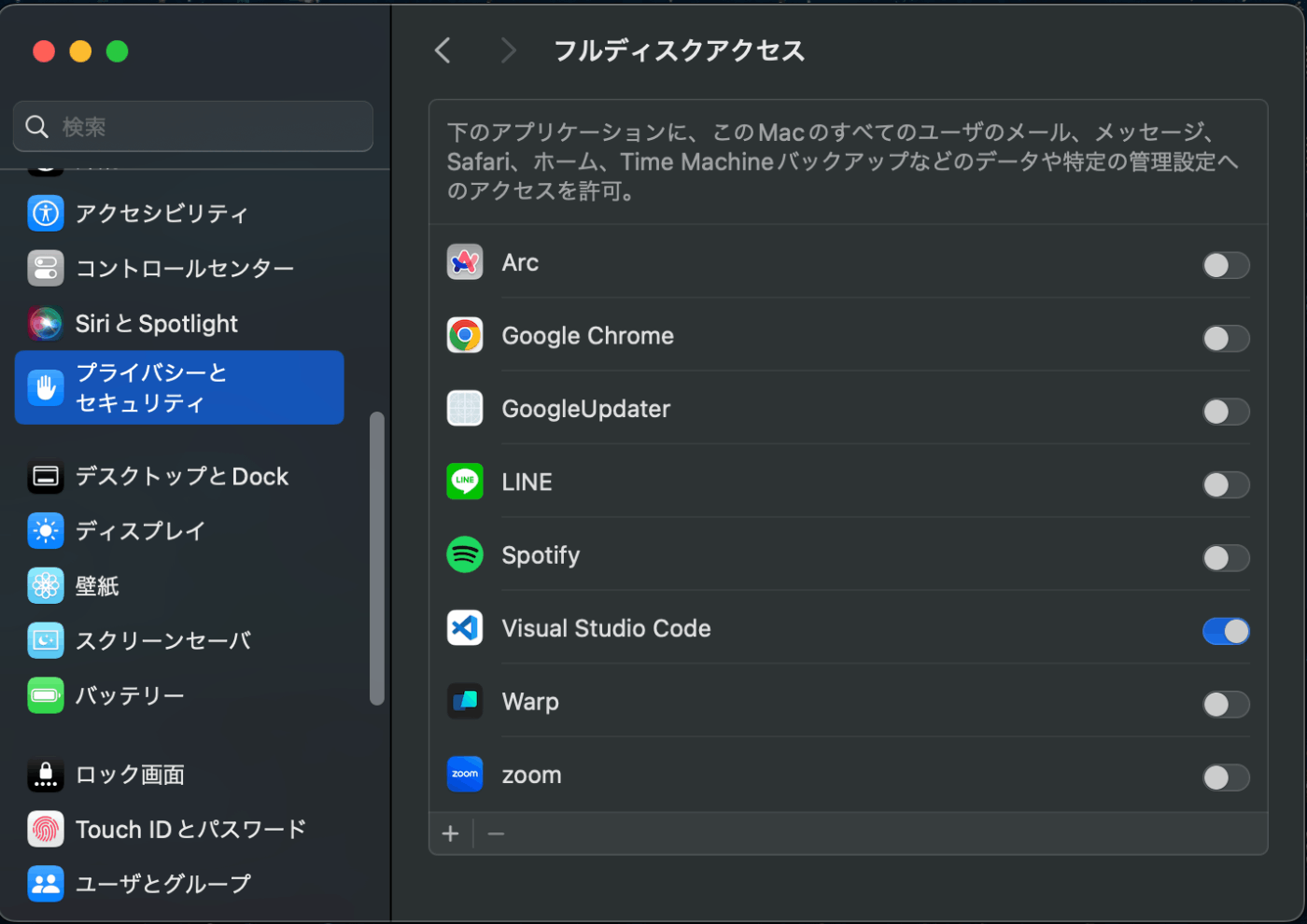Viewport: 1307px width, 924px height.
Task: Open ユーザとグループ settings
Action: pos(179,884)
